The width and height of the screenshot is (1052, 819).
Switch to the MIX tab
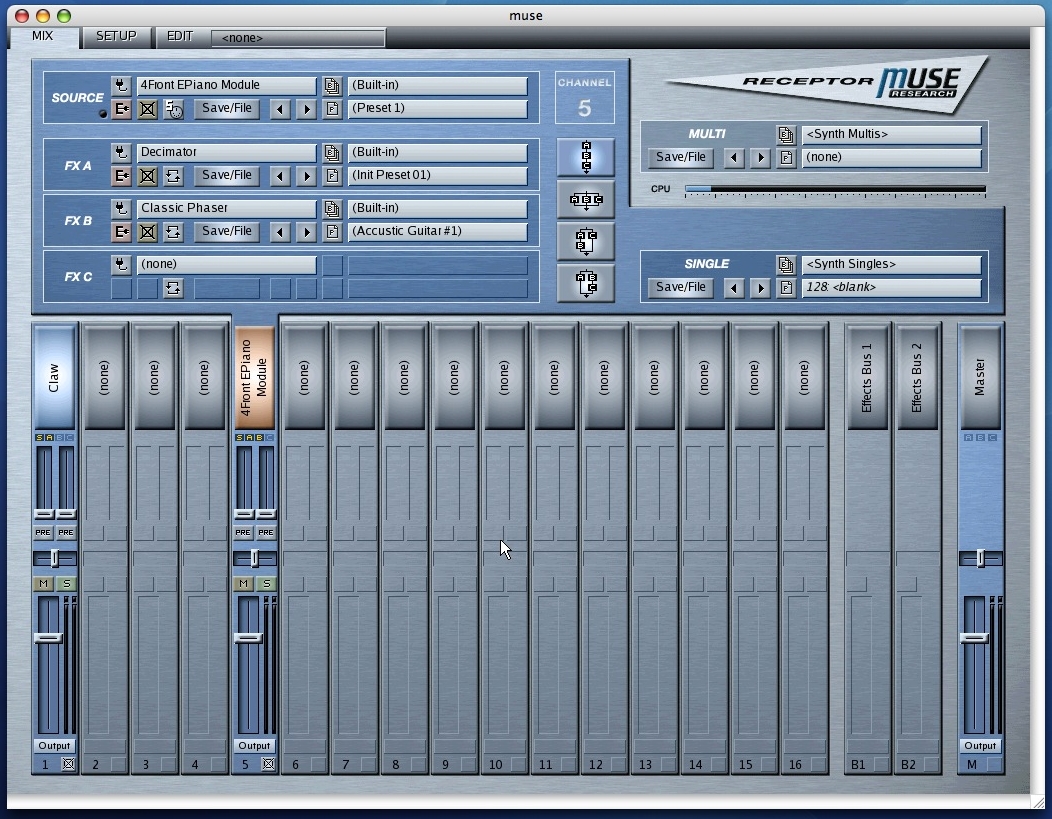(x=43, y=36)
